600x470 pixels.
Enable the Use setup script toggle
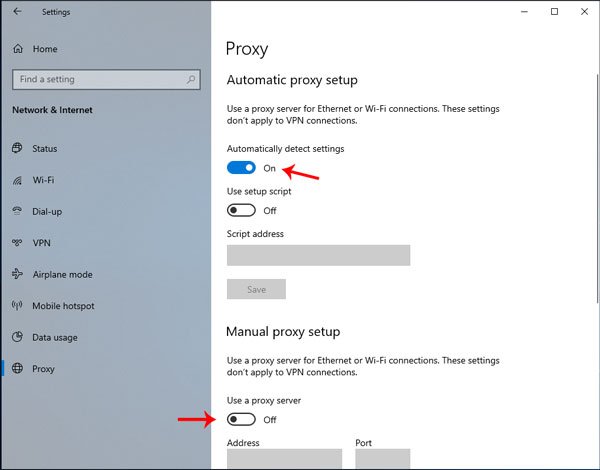[241, 210]
